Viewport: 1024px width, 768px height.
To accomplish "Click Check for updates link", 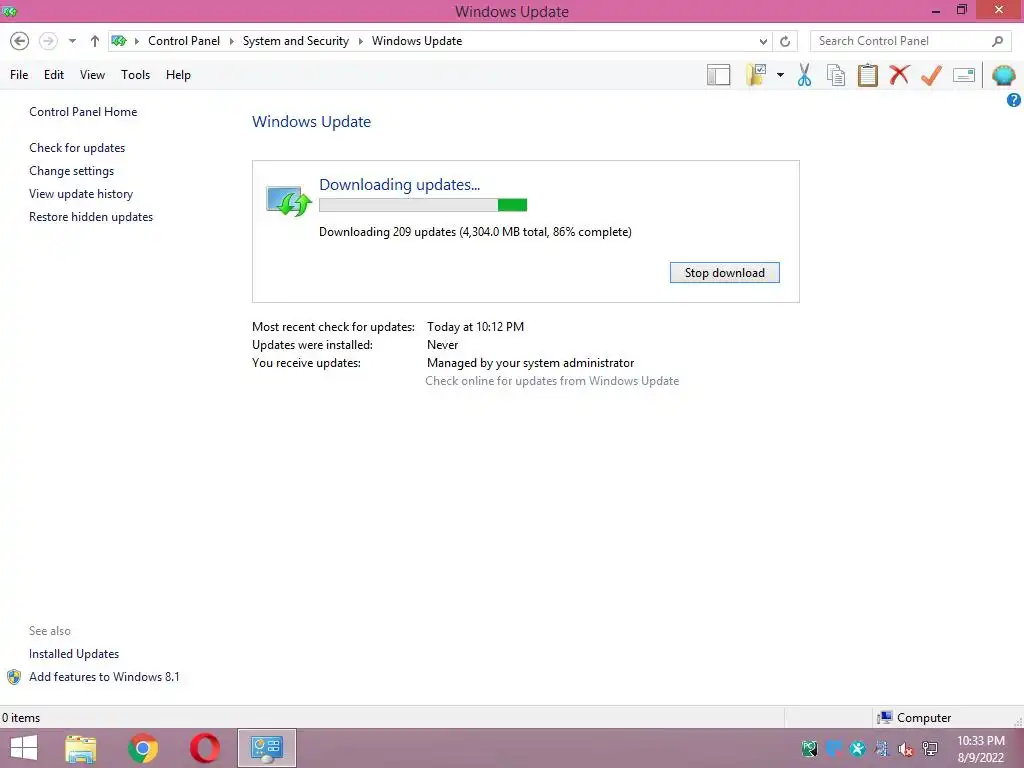I will (x=77, y=148).
